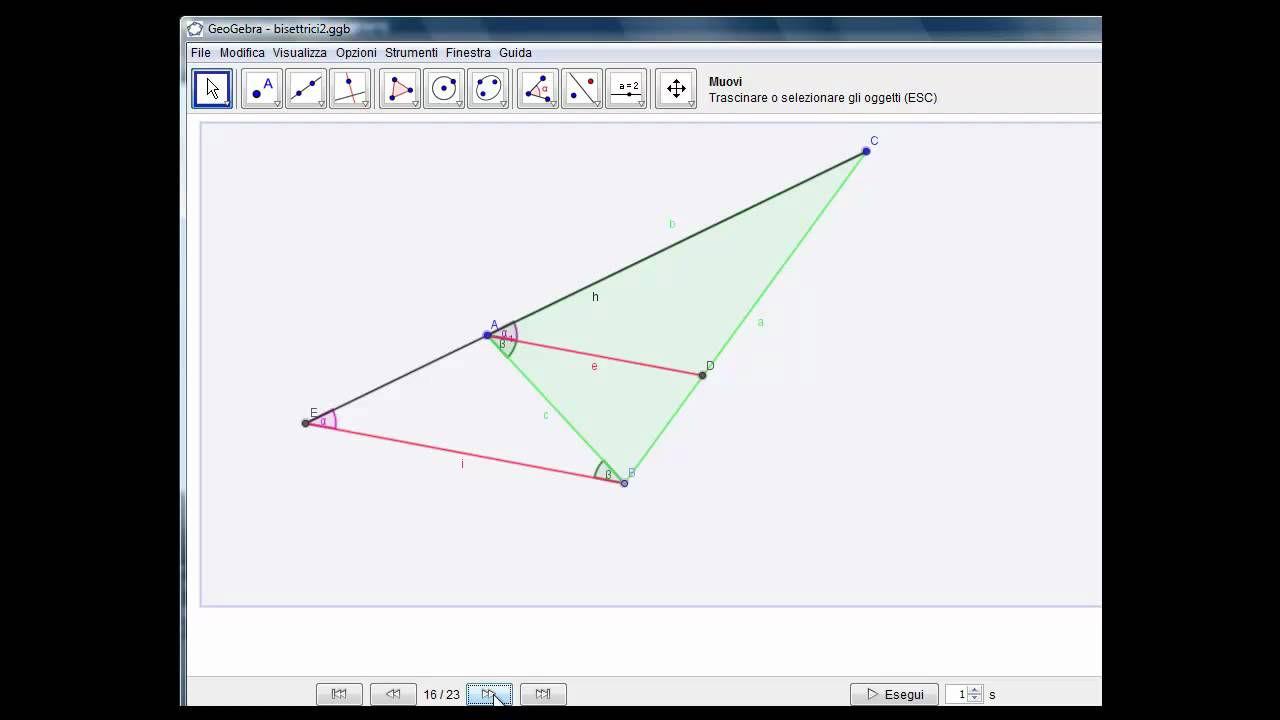Decrease playback seconds with down arrow
Screen dimensions: 1280x720
pos(975,699)
